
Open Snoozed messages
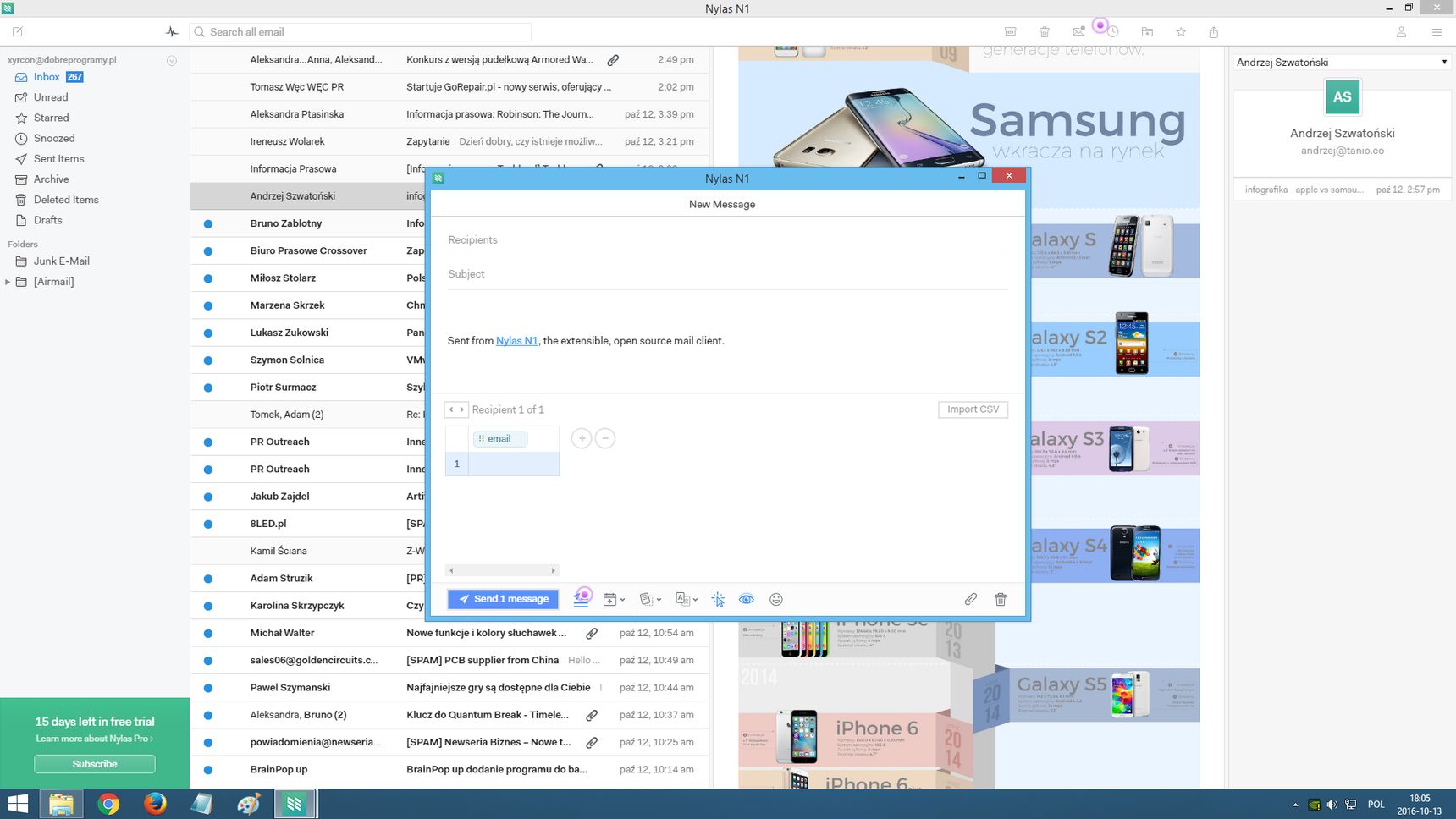pyautogui.click(x=54, y=138)
